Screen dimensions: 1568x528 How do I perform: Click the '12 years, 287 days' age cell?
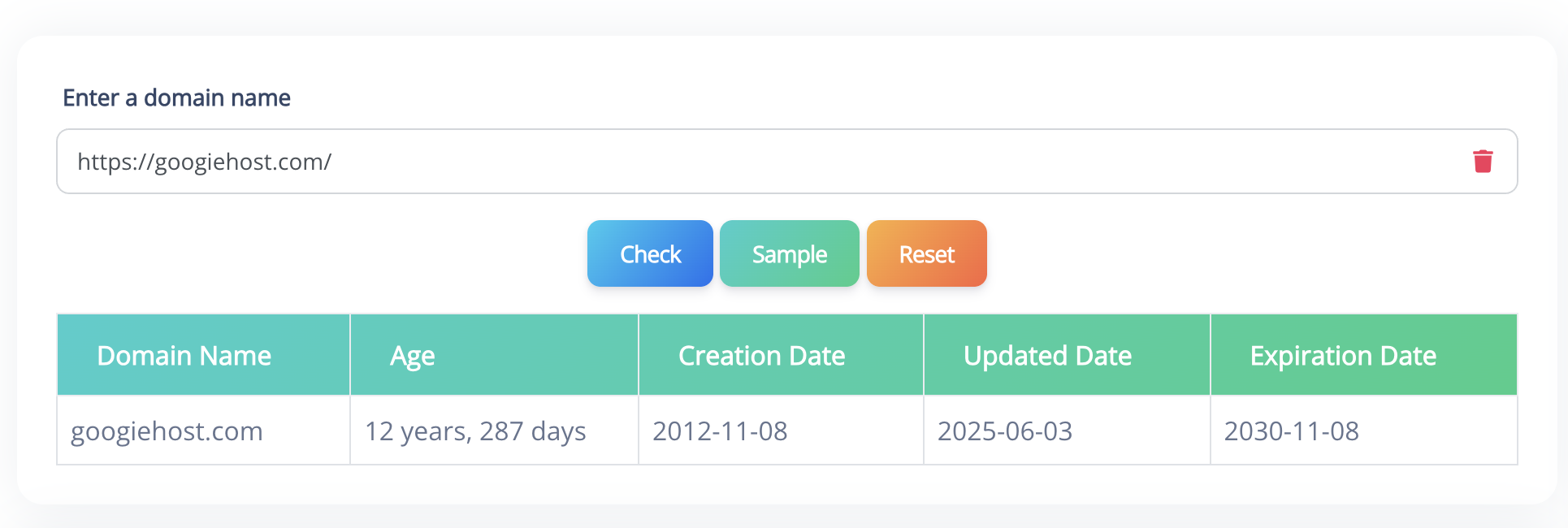[x=475, y=431]
